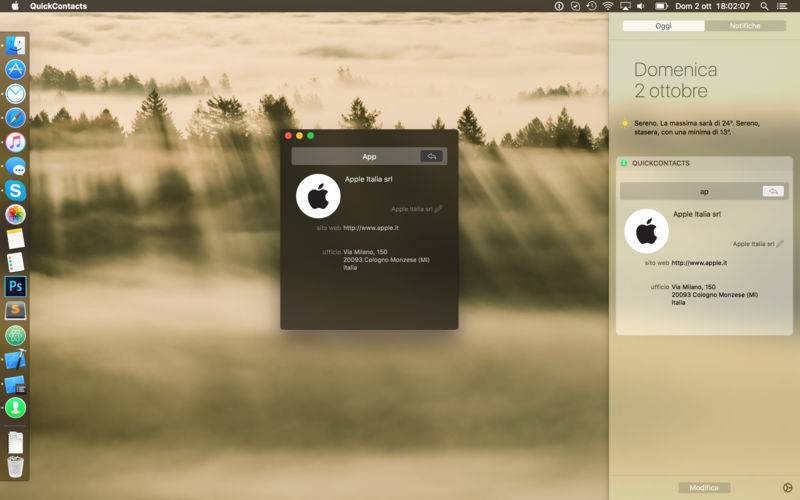Open the AirPlay display menu
The width and height of the screenshot is (800, 500).
[x=624, y=6]
